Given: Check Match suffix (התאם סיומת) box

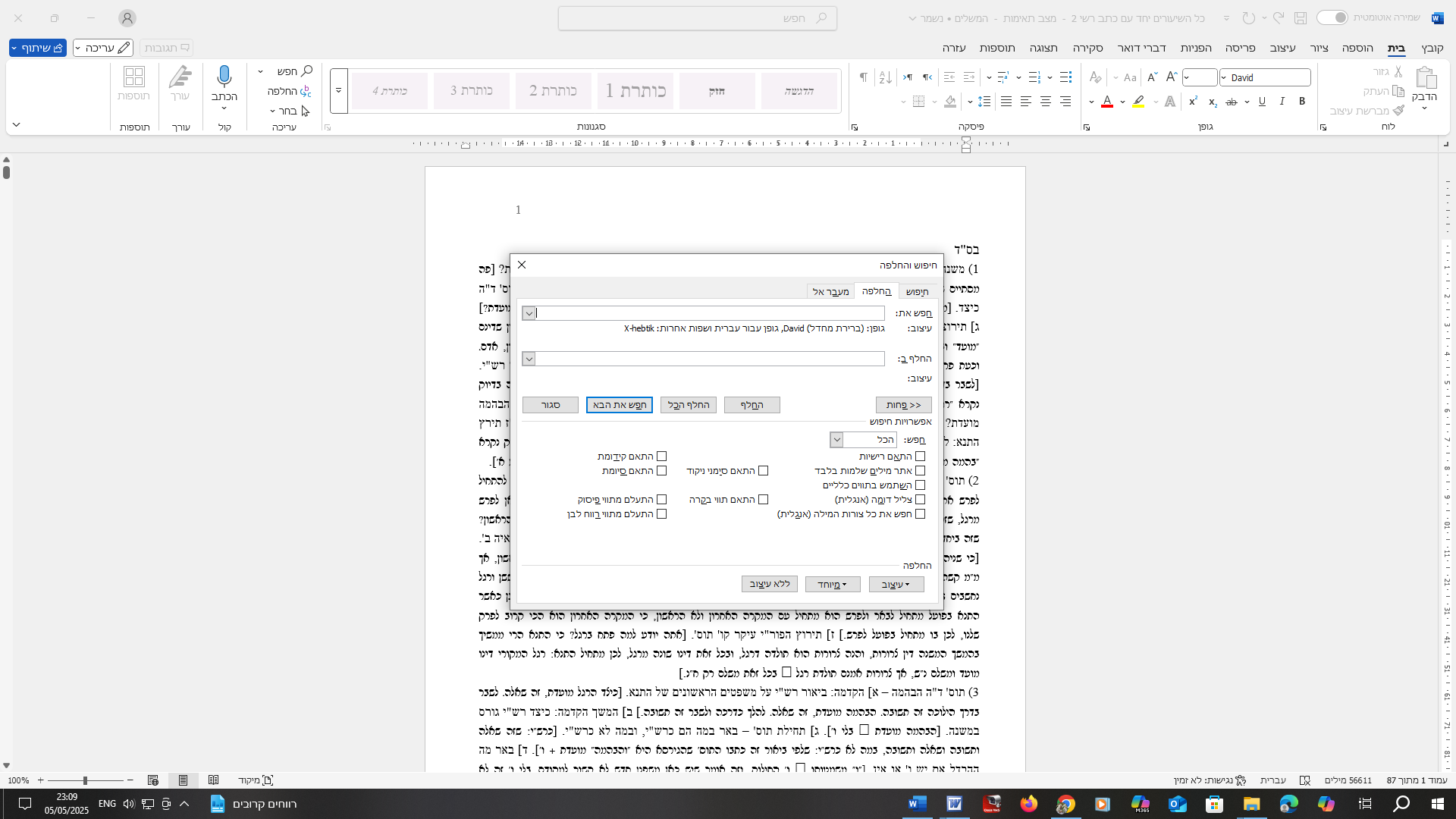Looking at the screenshot, I should (x=661, y=471).
